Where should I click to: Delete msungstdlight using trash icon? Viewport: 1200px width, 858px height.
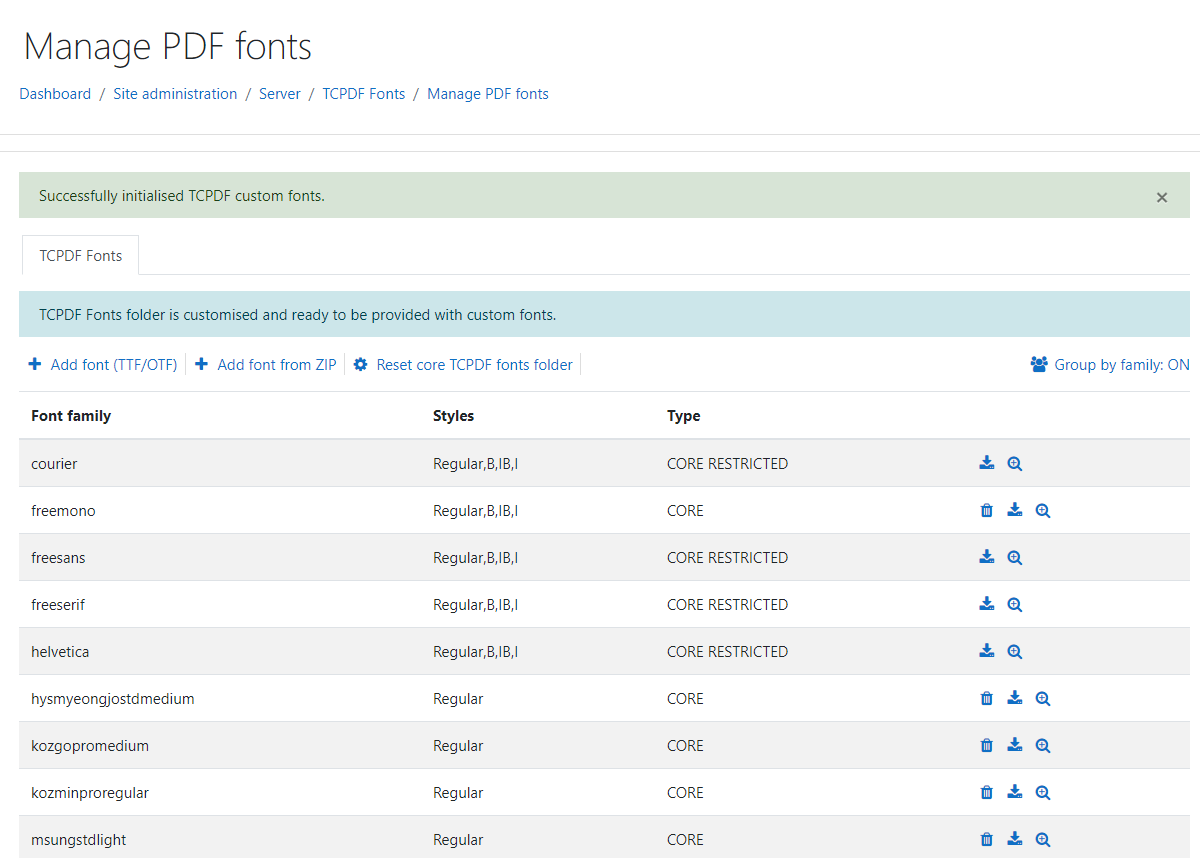pos(987,839)
